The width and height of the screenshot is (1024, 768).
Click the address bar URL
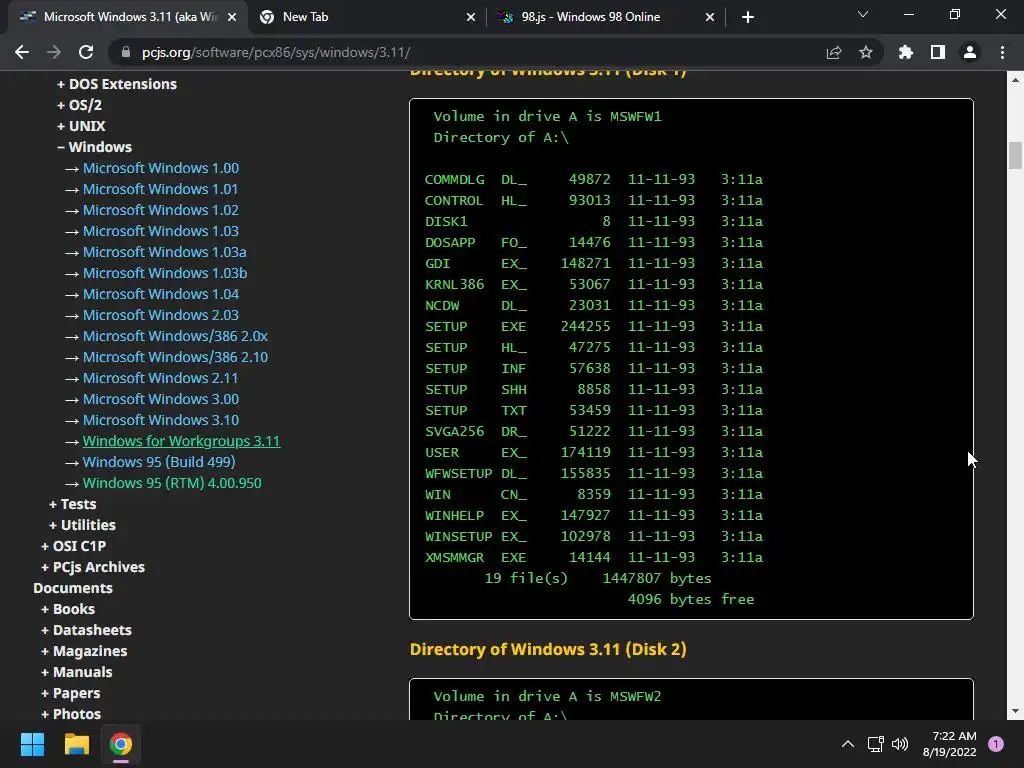coord(276,52)
